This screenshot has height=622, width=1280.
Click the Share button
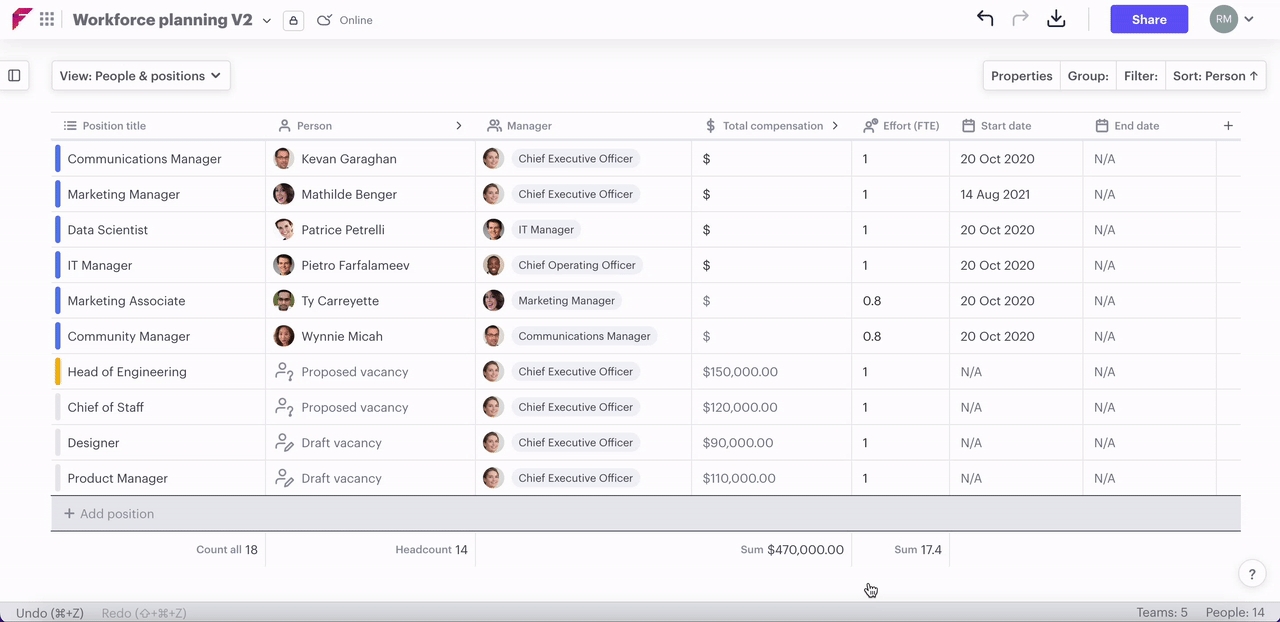pyautogui.click(x=1149, y=19)
